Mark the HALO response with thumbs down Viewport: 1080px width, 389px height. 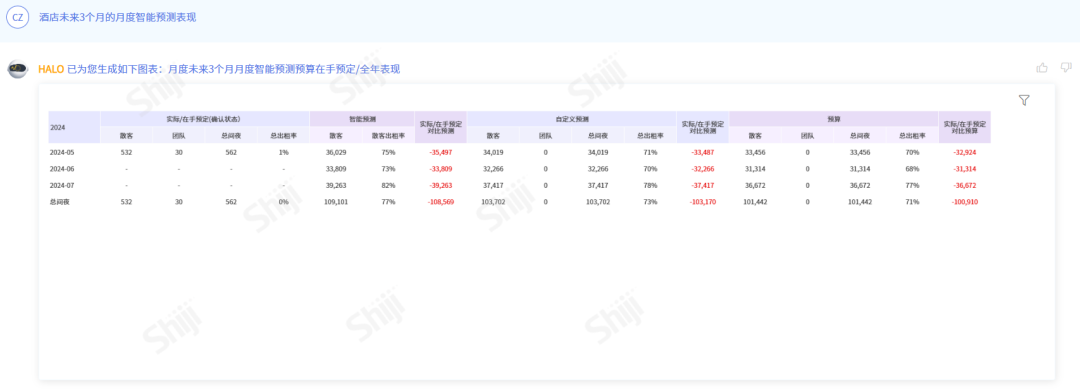point(1066,67)
